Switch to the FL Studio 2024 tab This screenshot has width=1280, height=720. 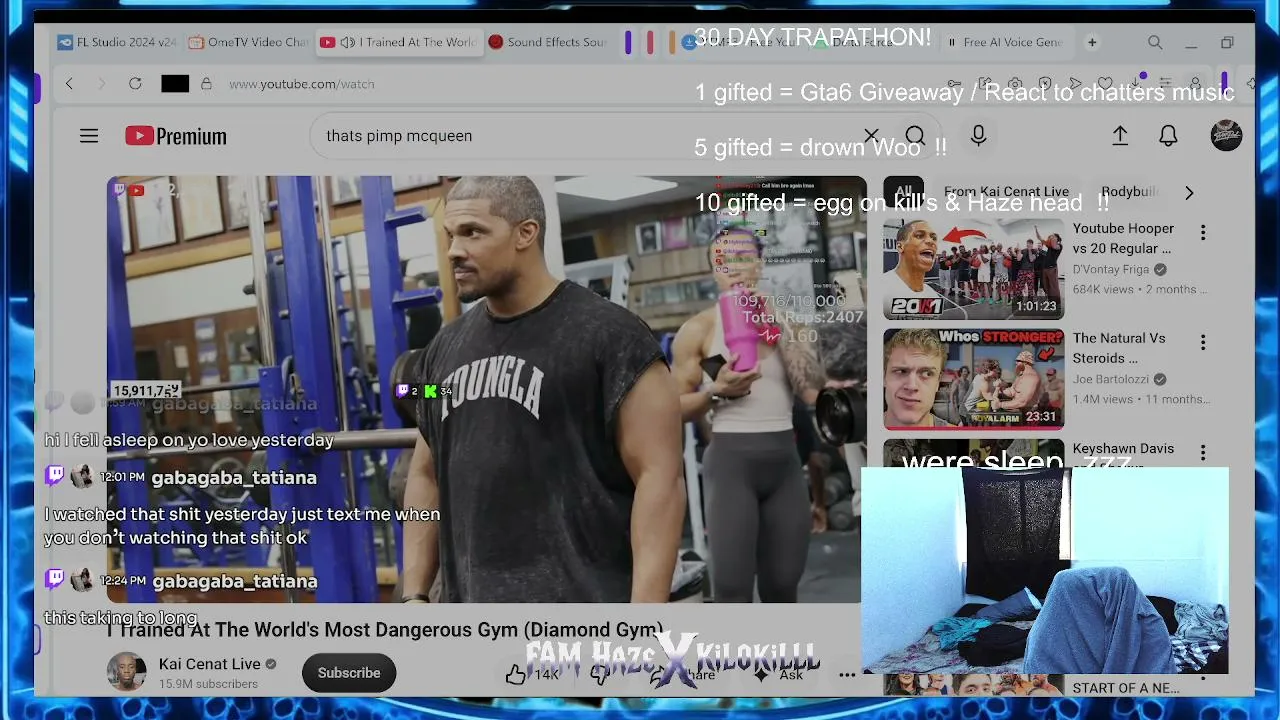click(x=117, y=42)
